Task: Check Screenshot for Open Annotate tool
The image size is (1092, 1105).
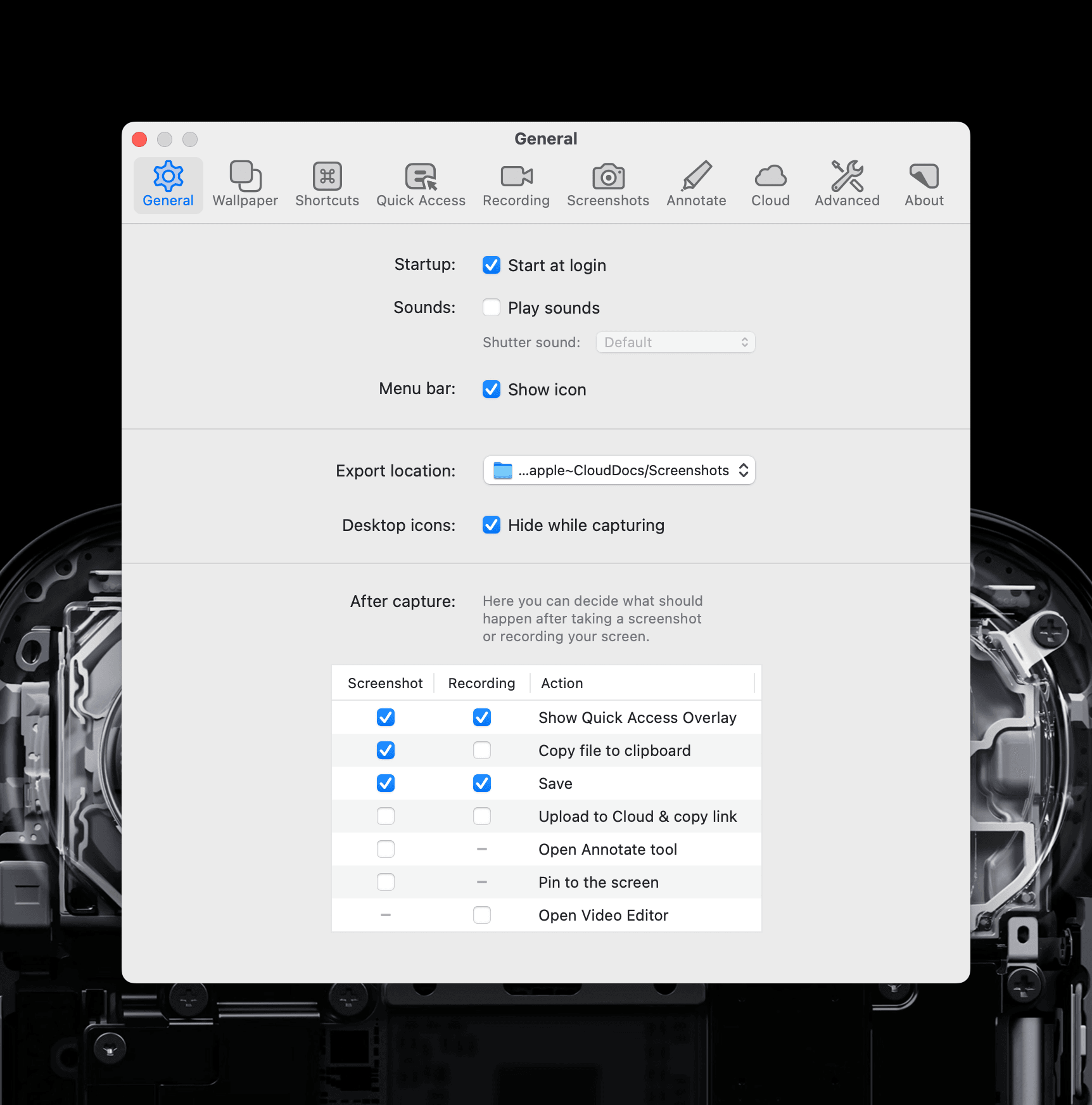Action: [x=386, y=849]
